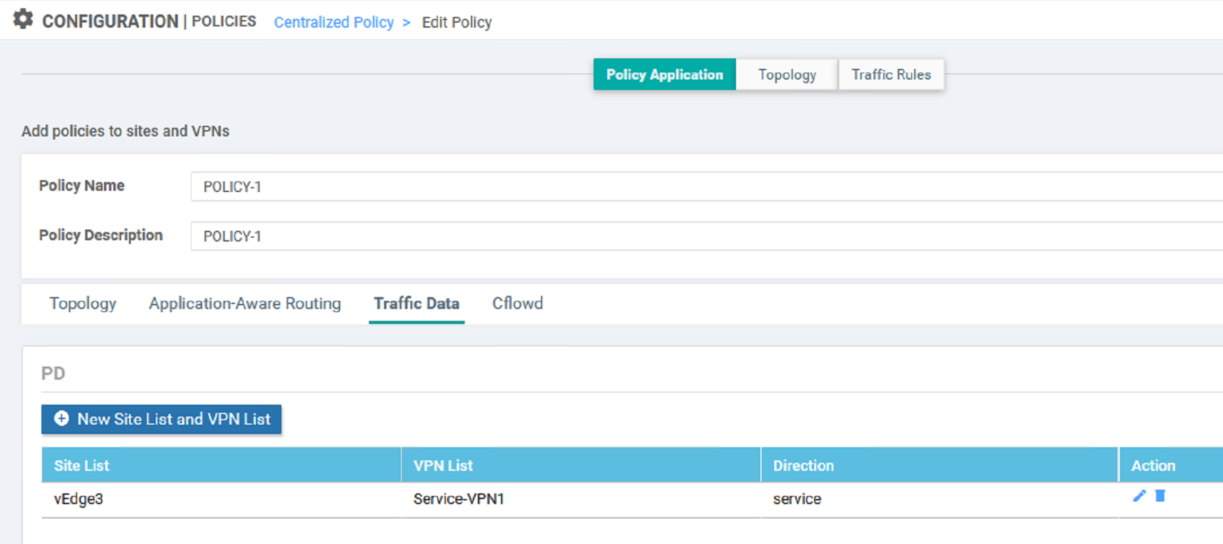Image resolution: width=1223 pixels, height=544 pixels.
Task: Open the Topology sub-tab
Action: pyautogui.click(x=83, y=303)
